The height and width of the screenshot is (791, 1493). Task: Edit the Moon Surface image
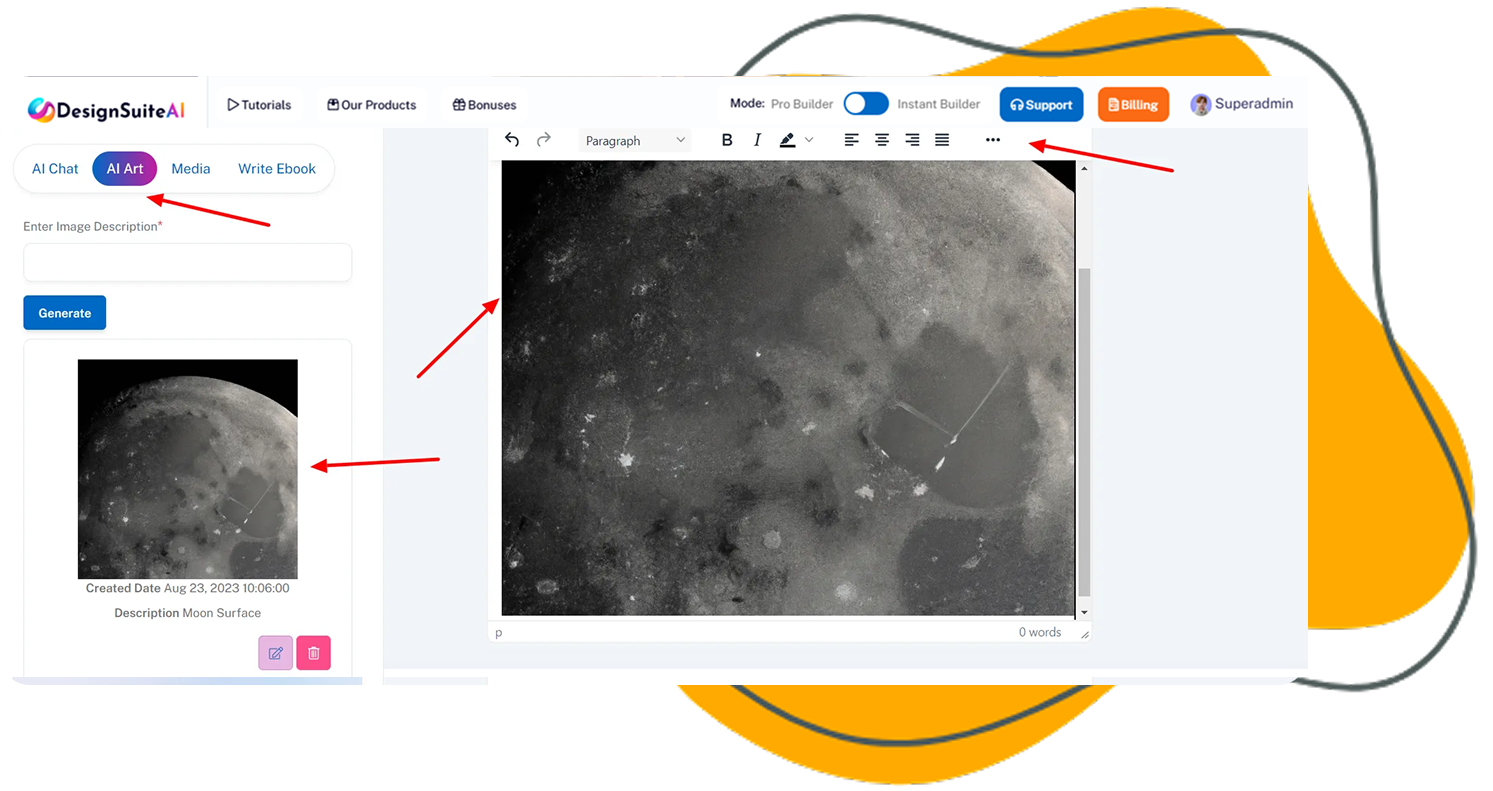(x=276, y=653)
